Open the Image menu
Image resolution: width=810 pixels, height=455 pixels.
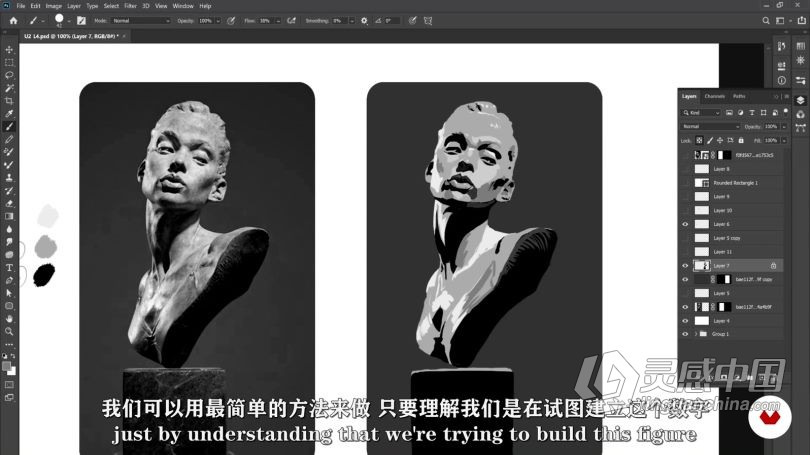click(x=54, y=6)
